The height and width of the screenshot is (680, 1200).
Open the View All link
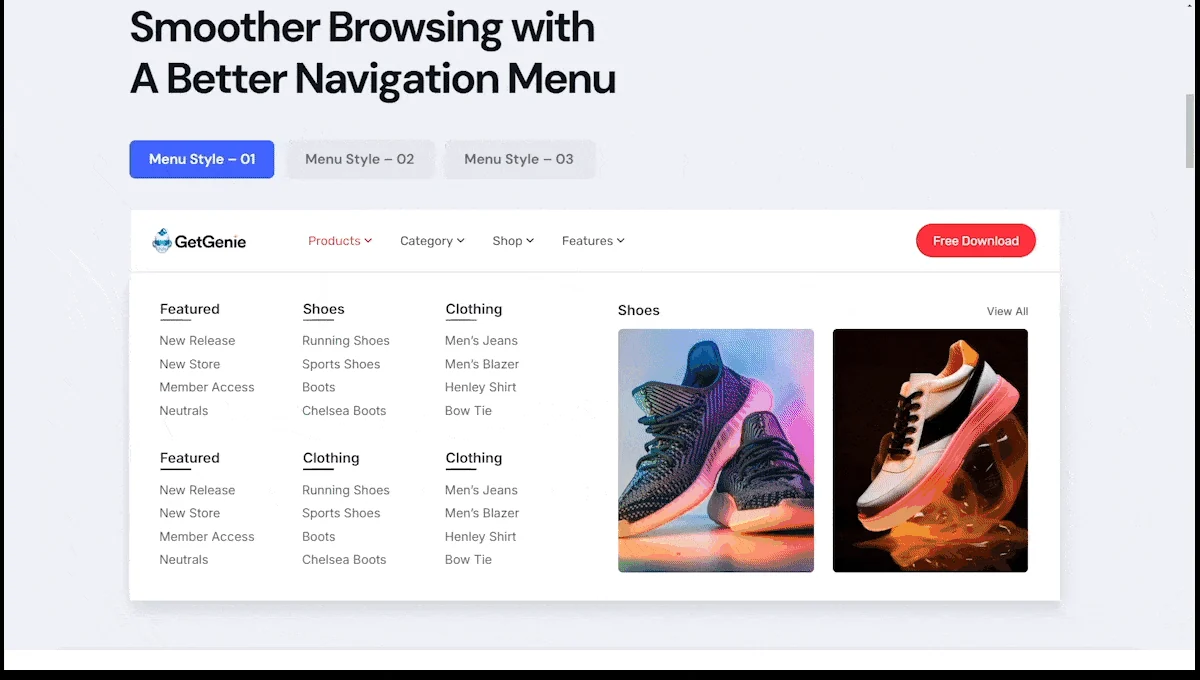pos(1007,311)
